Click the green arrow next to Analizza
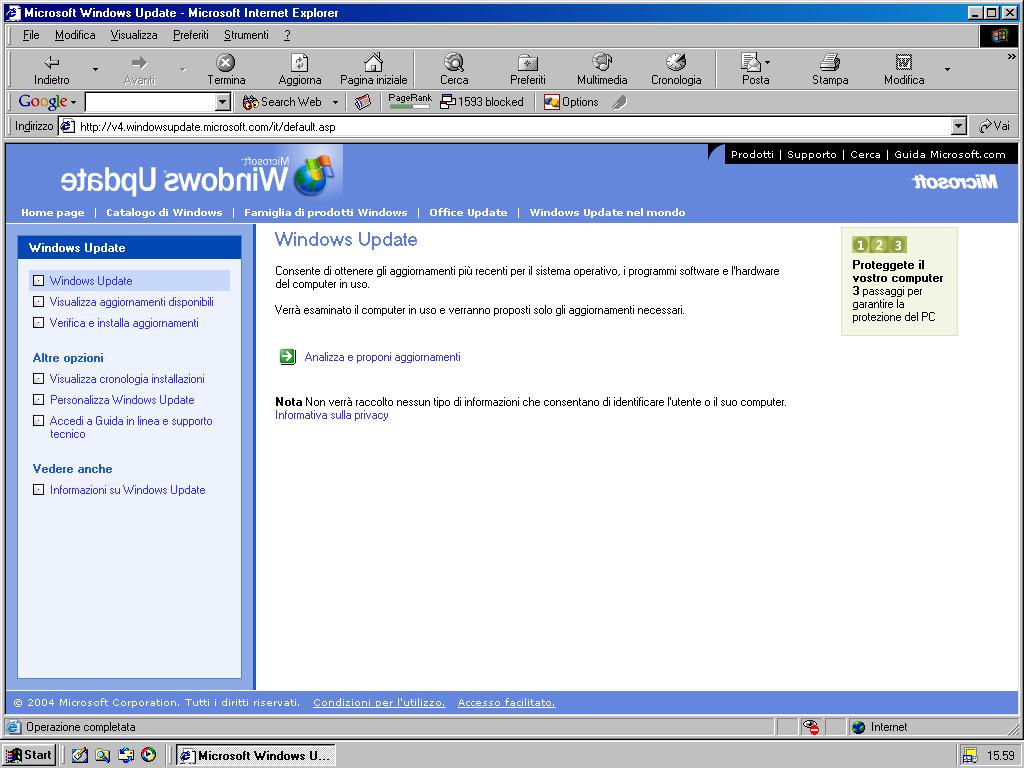This screenshot has height=768, width=1024. tap(287, 357)
